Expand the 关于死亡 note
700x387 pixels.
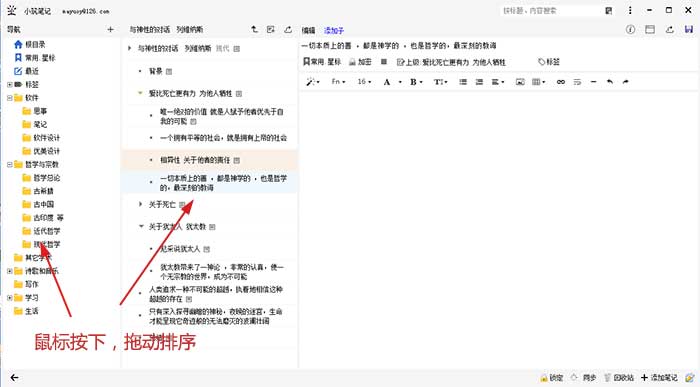coord(140,204)
